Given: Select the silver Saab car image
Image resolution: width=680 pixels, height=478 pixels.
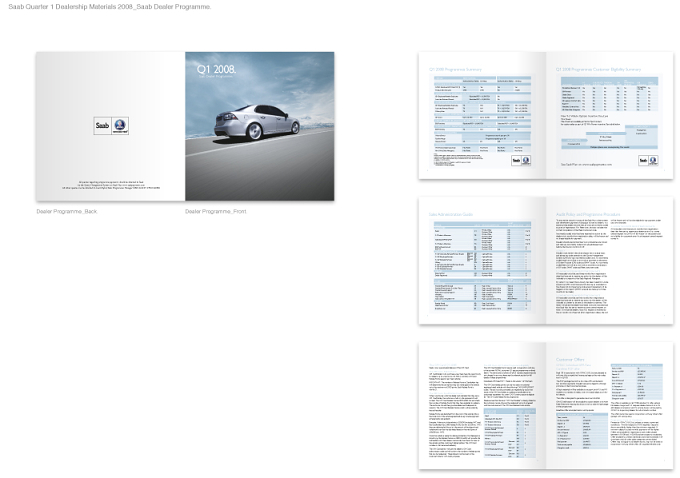Looking at the screenshot, I should click(257, 122).
